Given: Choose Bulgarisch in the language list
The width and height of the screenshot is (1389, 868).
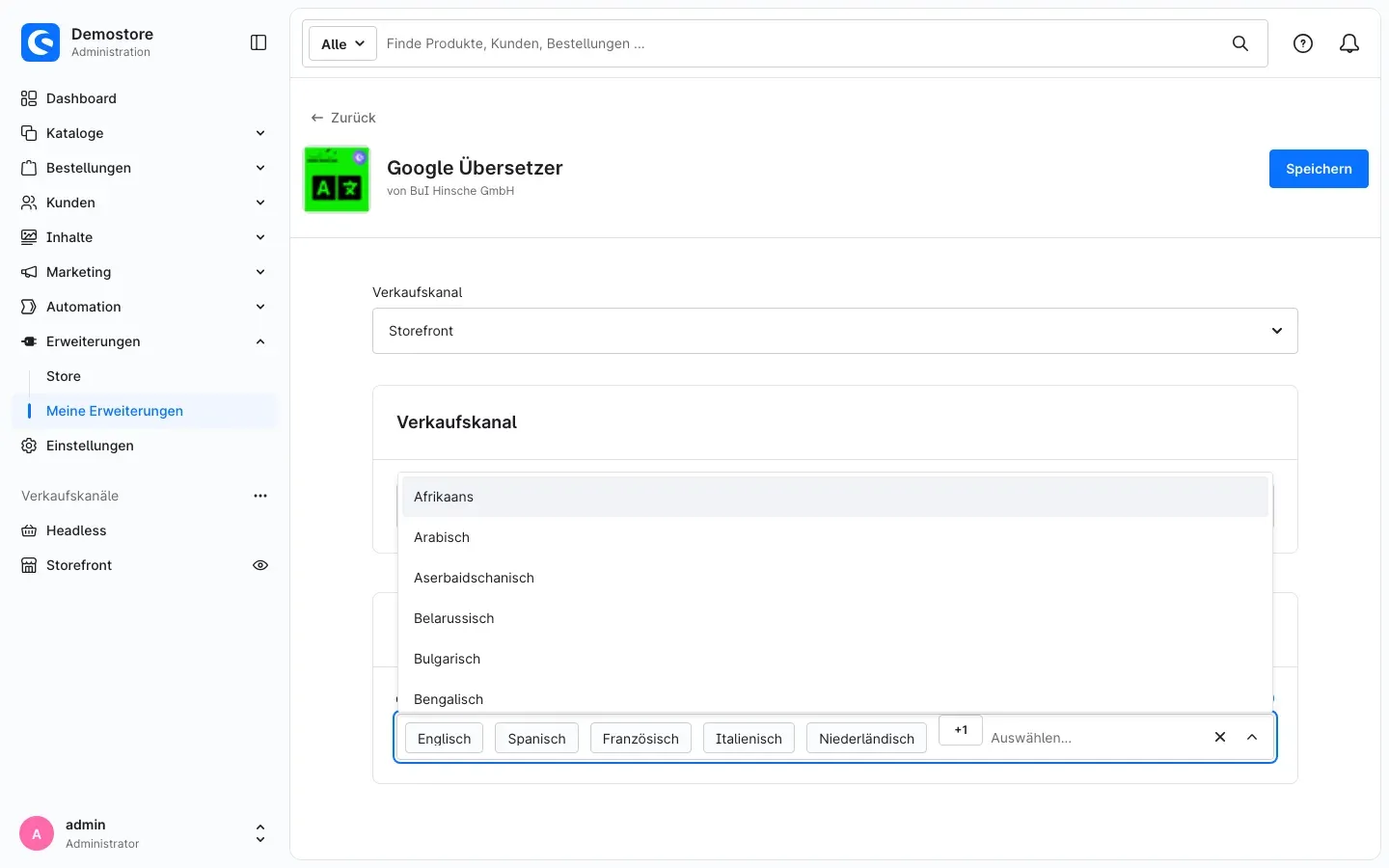Looking at the screenshot, I should [x=835, y=659].
